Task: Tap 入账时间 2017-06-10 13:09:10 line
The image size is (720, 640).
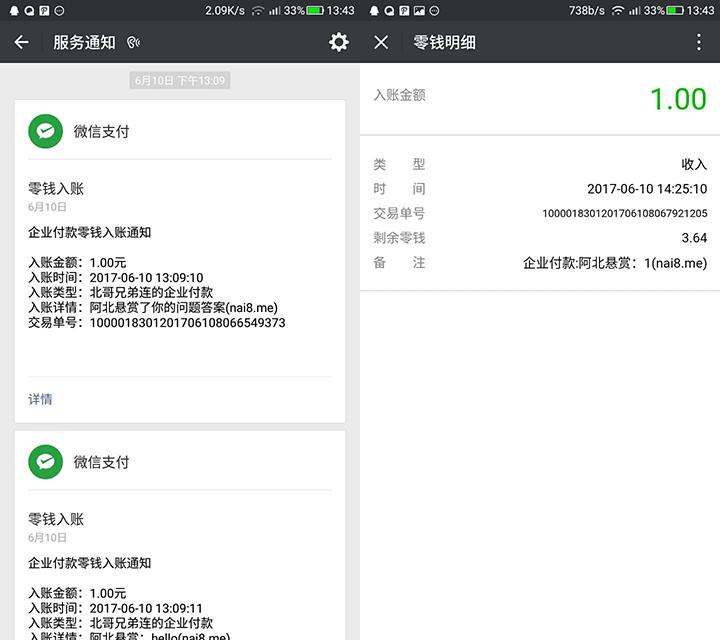Action: point(116,277)
